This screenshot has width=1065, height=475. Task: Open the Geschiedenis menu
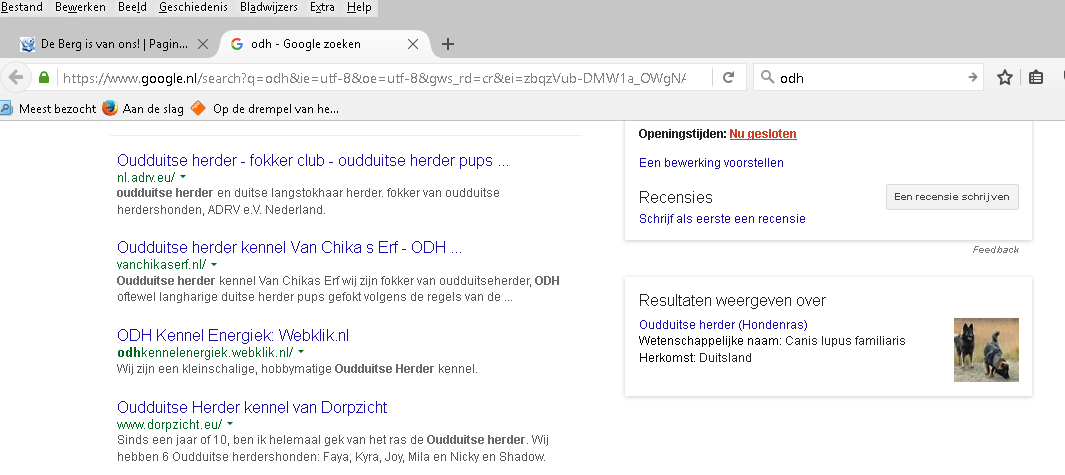click(193, 7)
